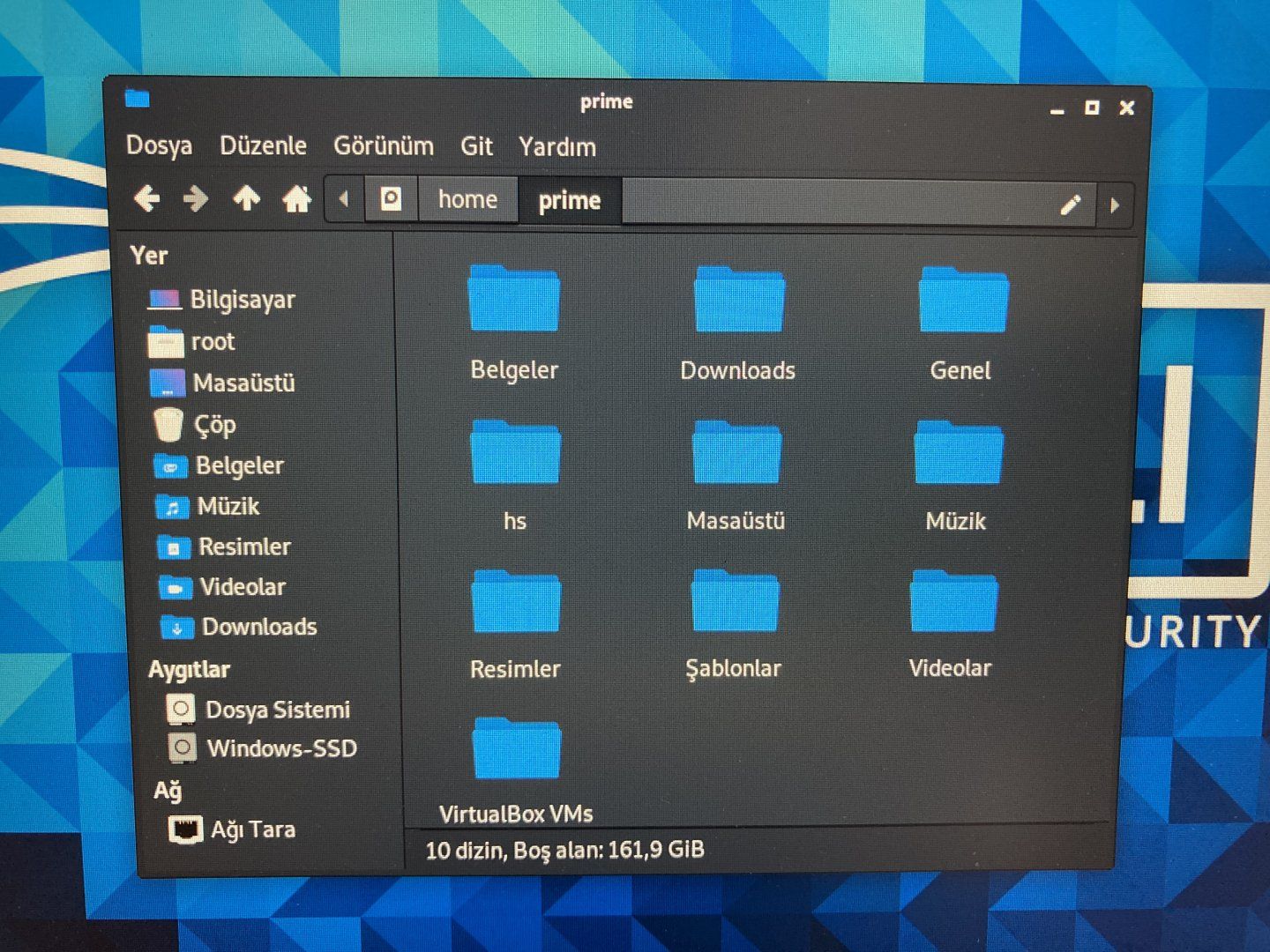This screenshot has width=1270, height=952.
Task: Open the Şablonlar folder icon
Action: (735, 600)
